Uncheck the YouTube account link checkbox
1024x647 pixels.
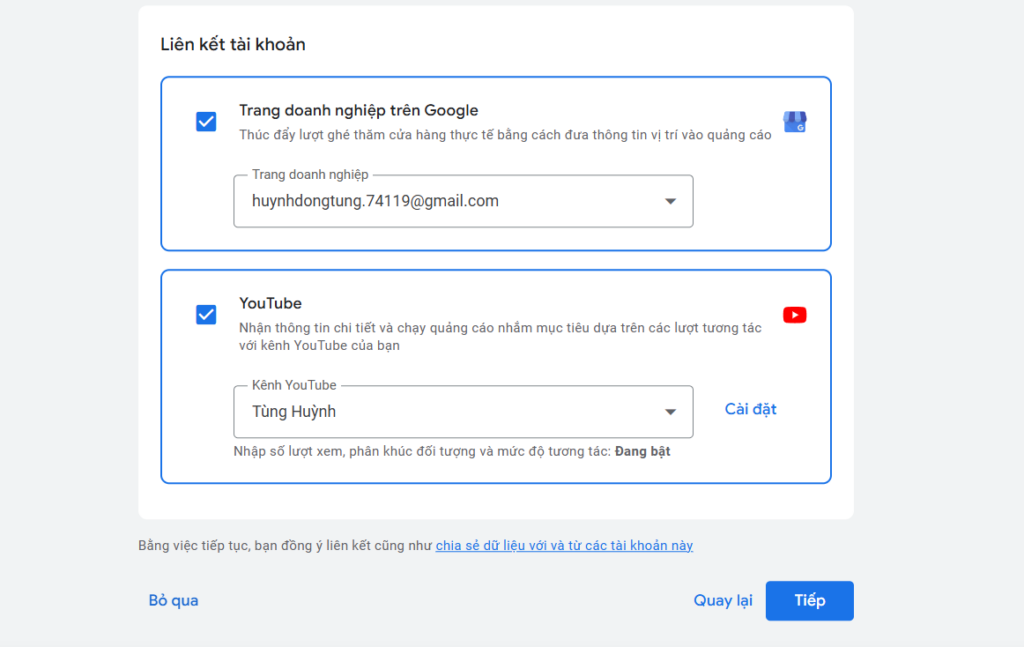[x=206, y=315]
